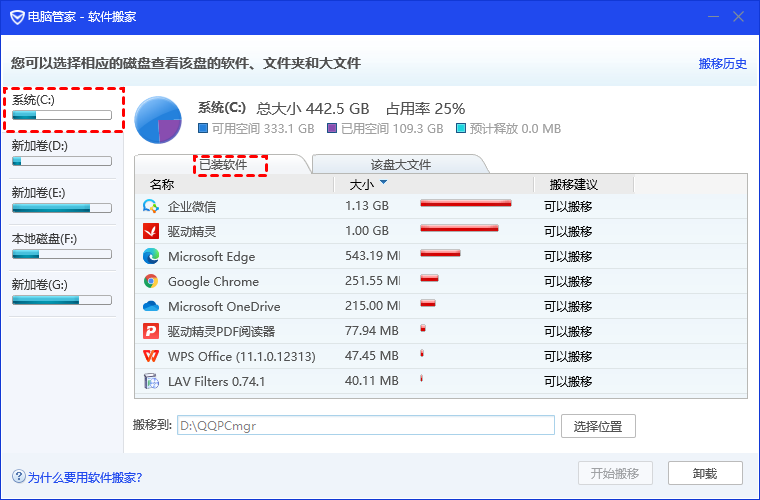This screenshot has width=760, height=500.
Task: Click the E drive usage bar
Action: [x=62, y=208]
